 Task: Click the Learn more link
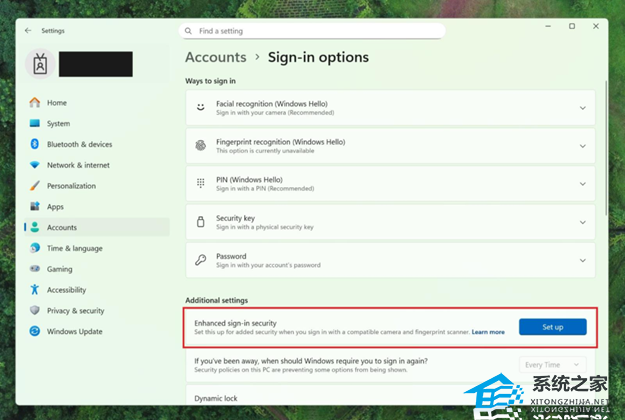(488, 332)
